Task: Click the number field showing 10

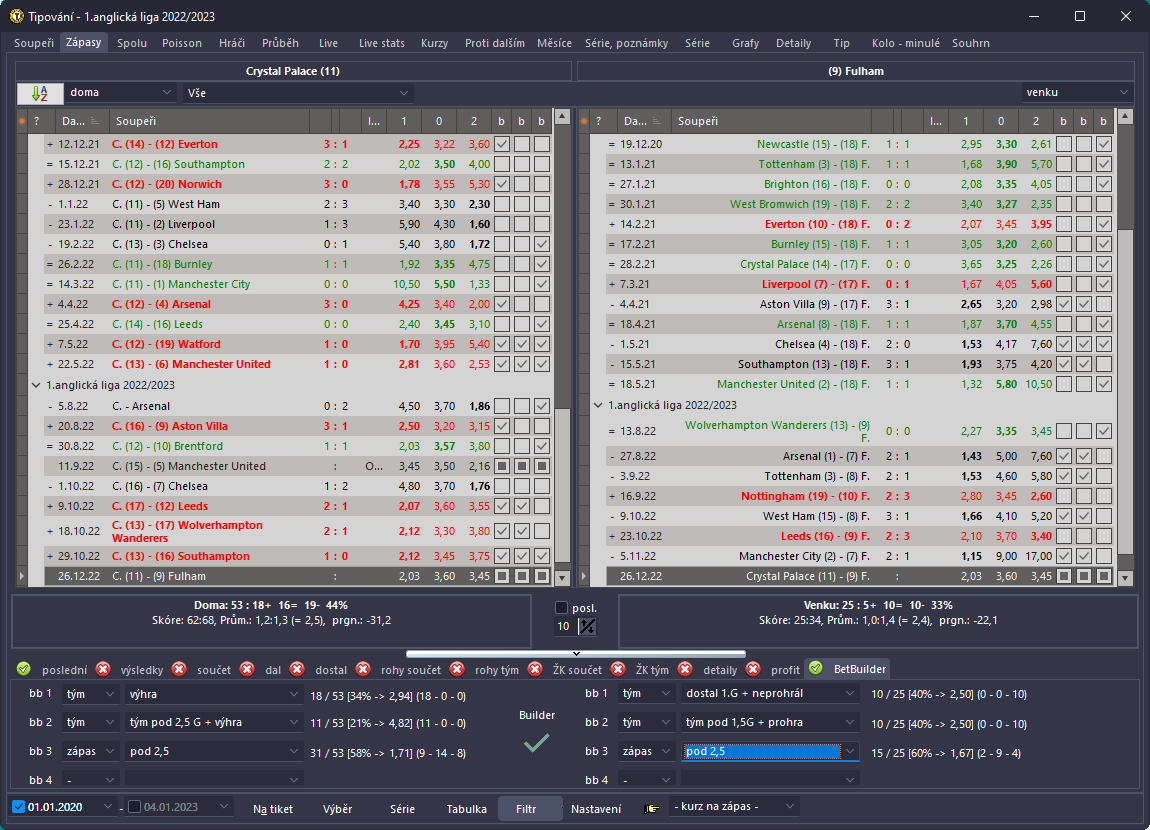Action: pyautogui.click(x=565, y=626)
